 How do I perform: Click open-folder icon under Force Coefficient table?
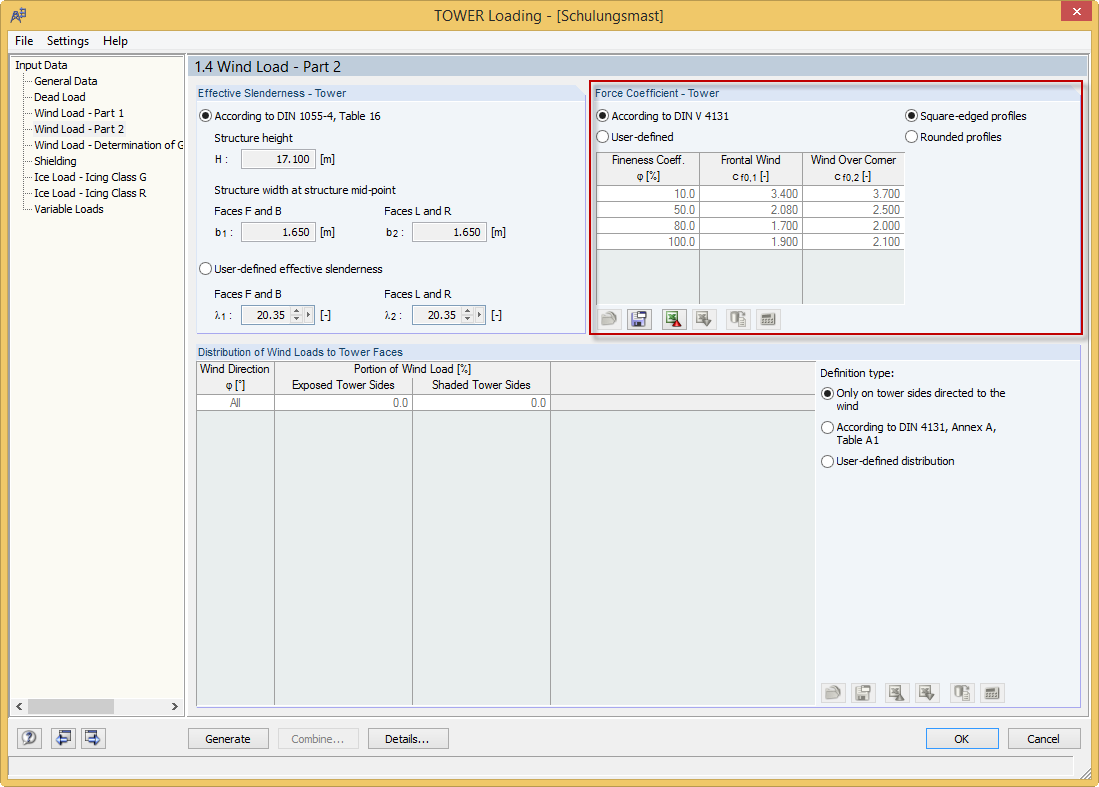pos(609,319)
